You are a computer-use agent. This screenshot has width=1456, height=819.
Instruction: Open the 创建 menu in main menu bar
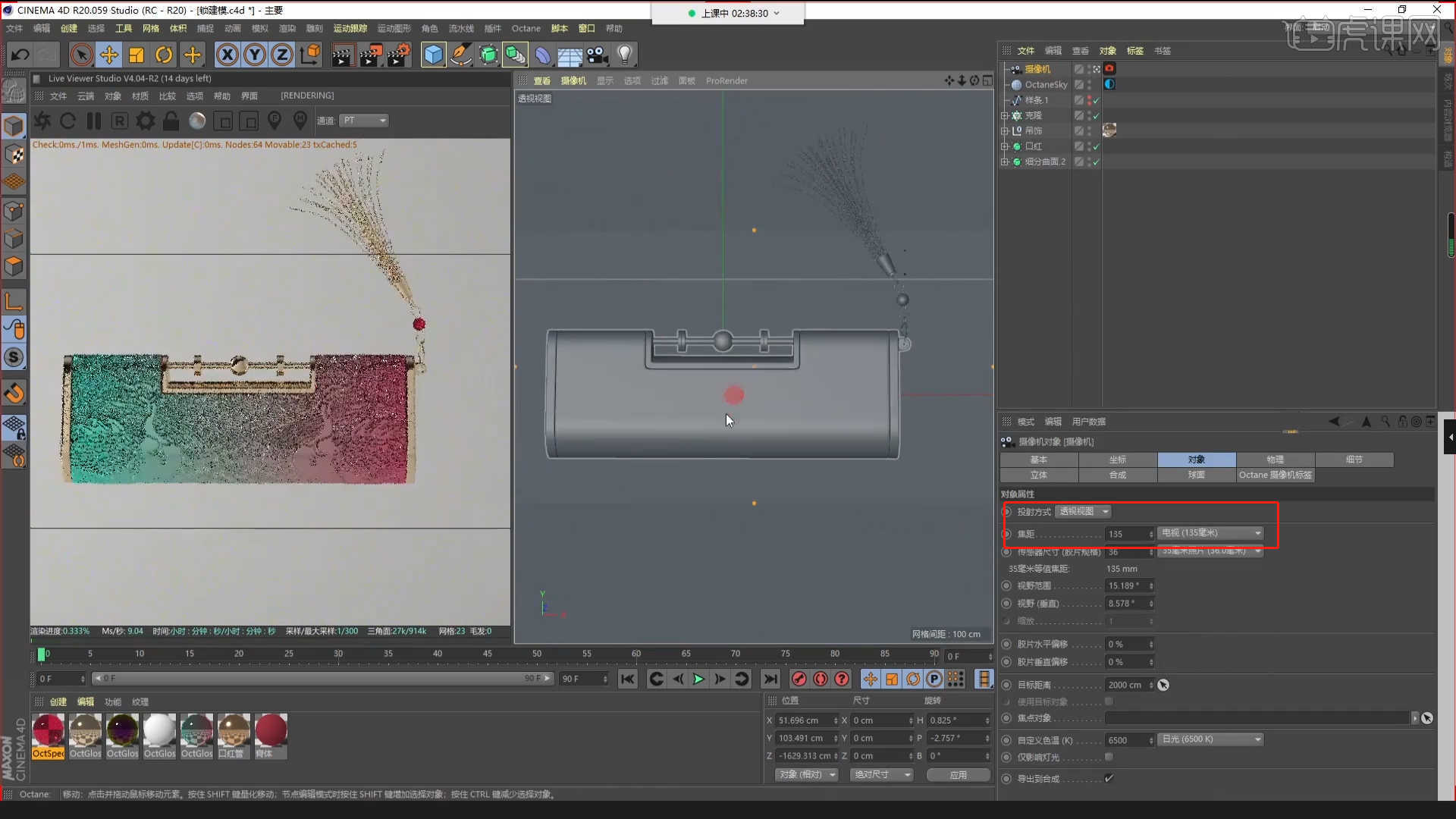69,28
